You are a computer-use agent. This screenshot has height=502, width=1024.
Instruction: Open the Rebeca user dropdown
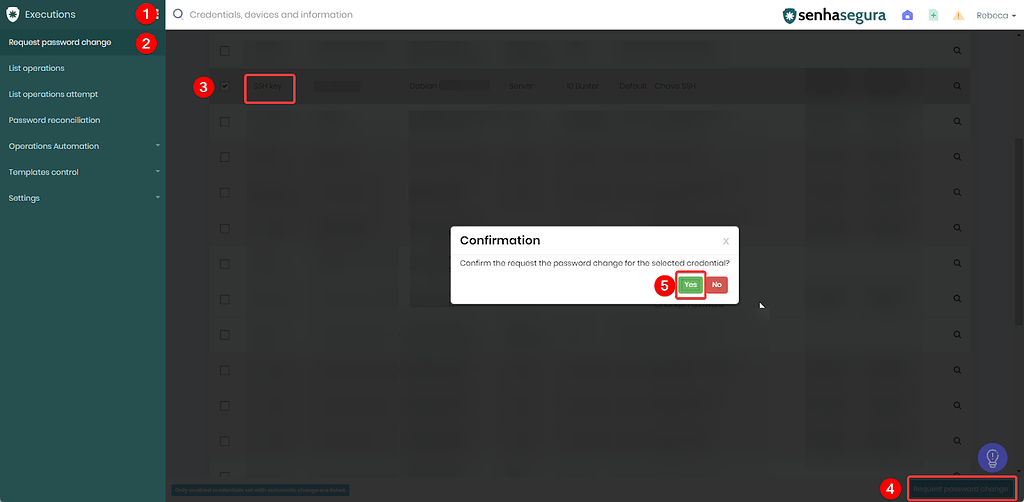pos(995,15)
